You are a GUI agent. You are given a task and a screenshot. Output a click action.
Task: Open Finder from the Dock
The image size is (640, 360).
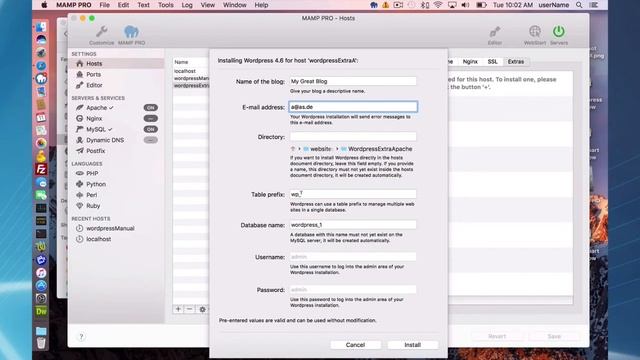click(41, 27)
